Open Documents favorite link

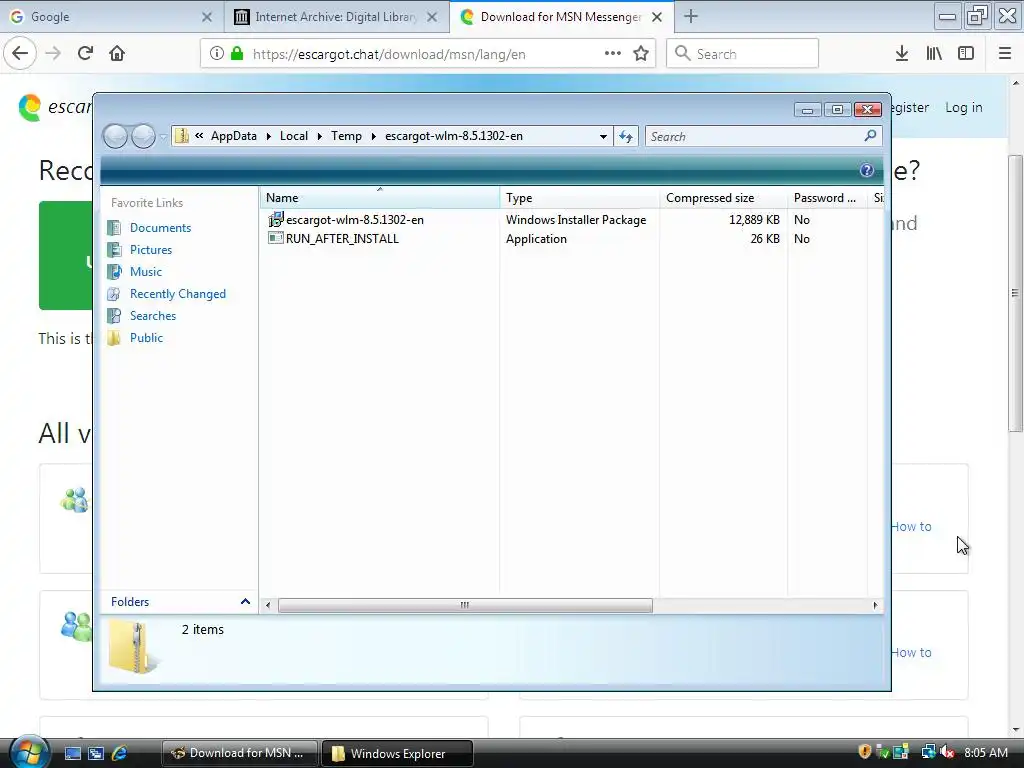(x=160, y=228)
